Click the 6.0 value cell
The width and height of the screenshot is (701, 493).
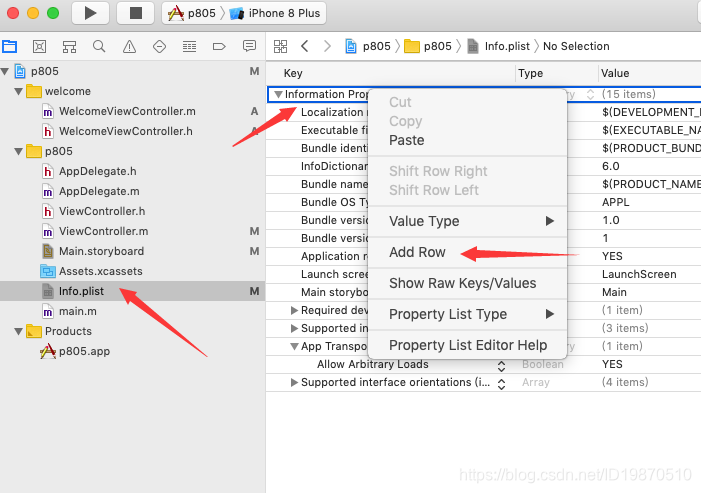[x=610, y=166]
